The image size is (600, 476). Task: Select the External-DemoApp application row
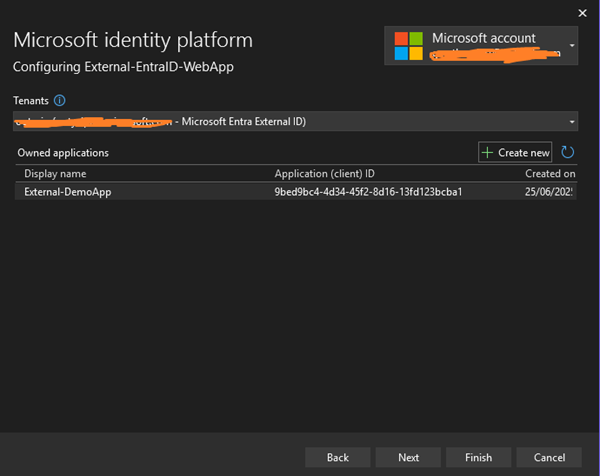[x=68, y=191]
